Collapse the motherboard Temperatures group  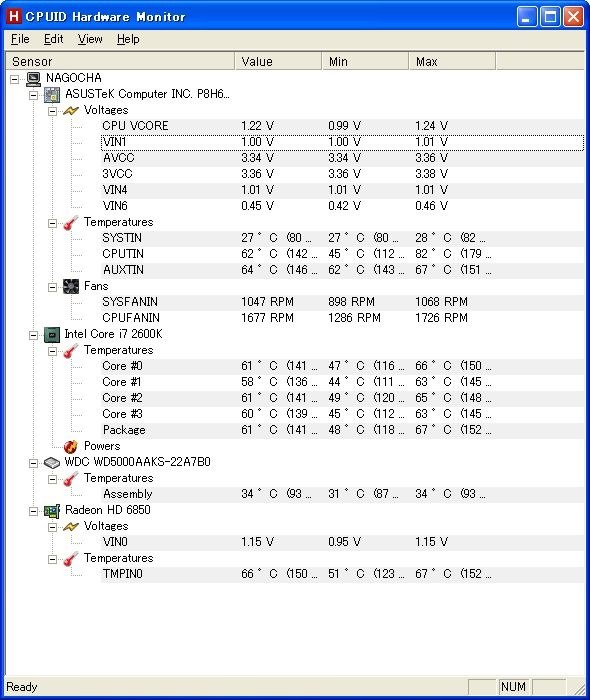(x=52, y=223)
